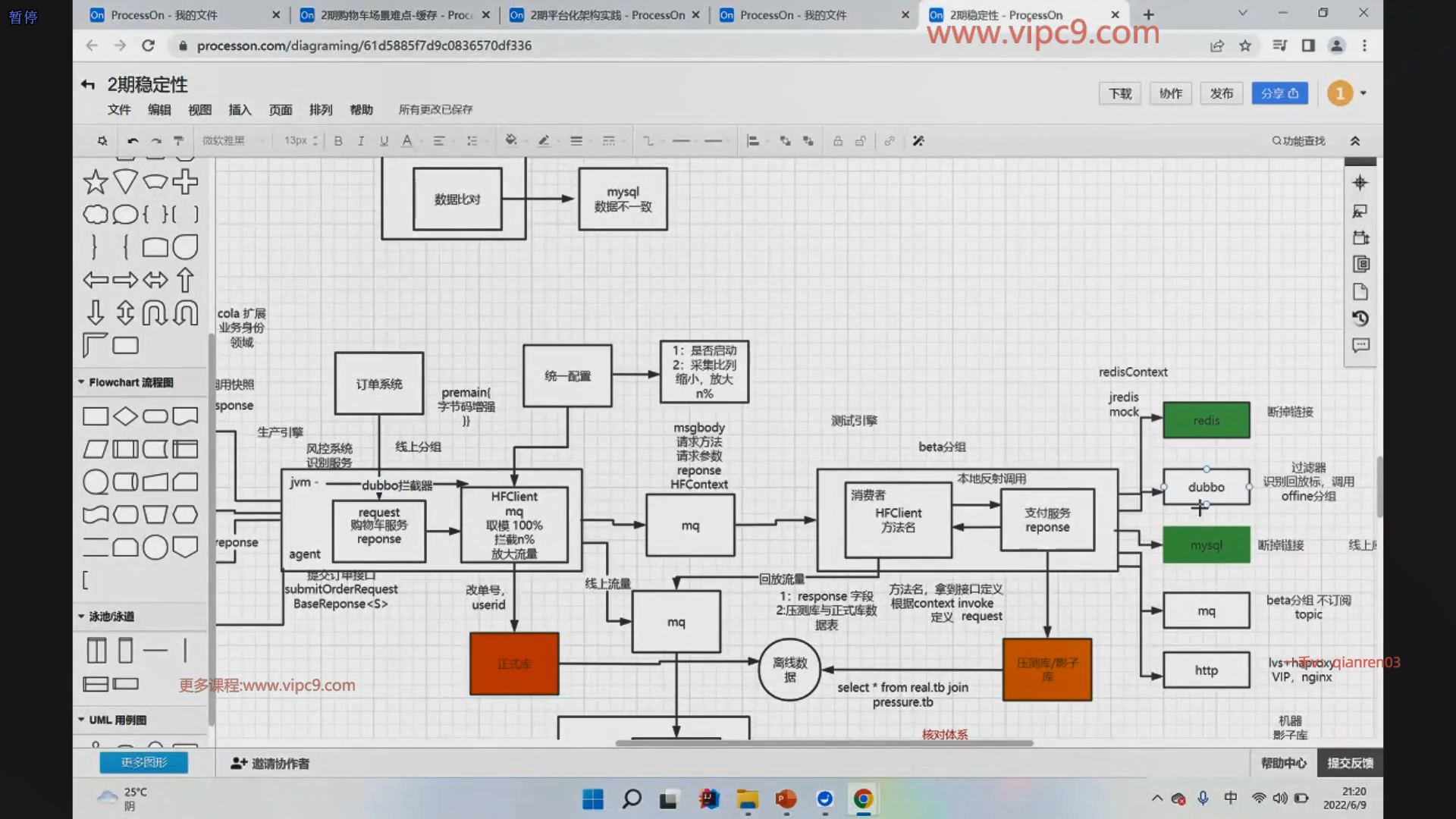The height and width of the screenshot is (819, 1456).
Task: Open the comments speech bubble icon
Action: pos(1360,346)
